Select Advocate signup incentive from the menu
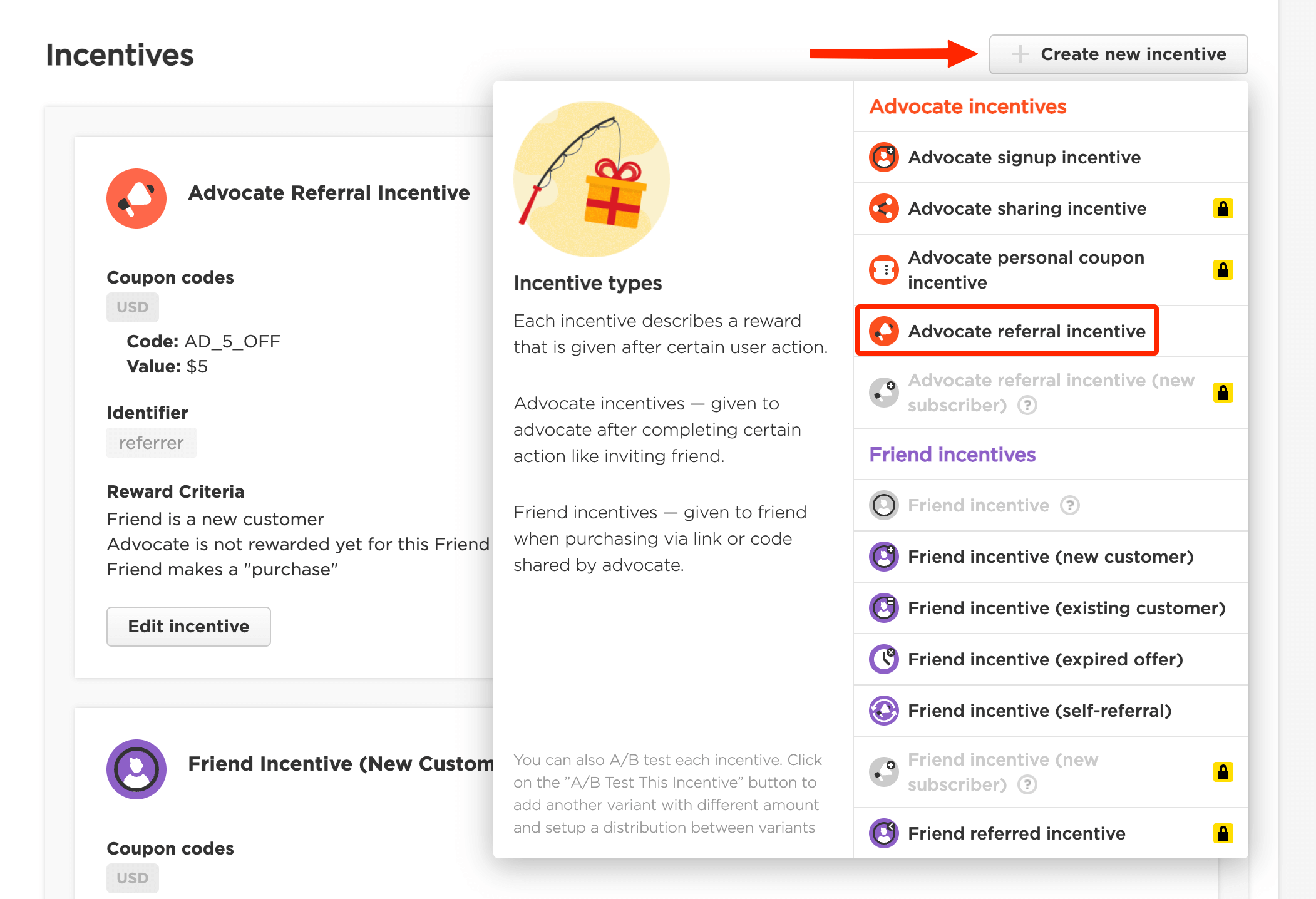Viewport: 1316px width, 899px height. click(1024, 157)
